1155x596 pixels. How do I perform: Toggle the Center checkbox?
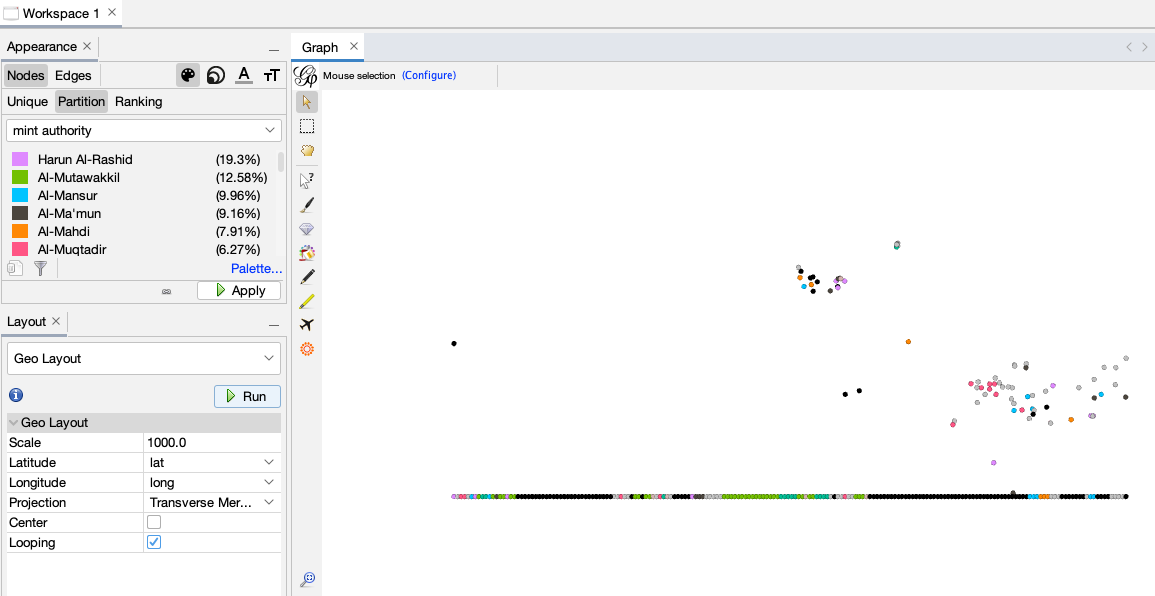click(x=154, y=522)
